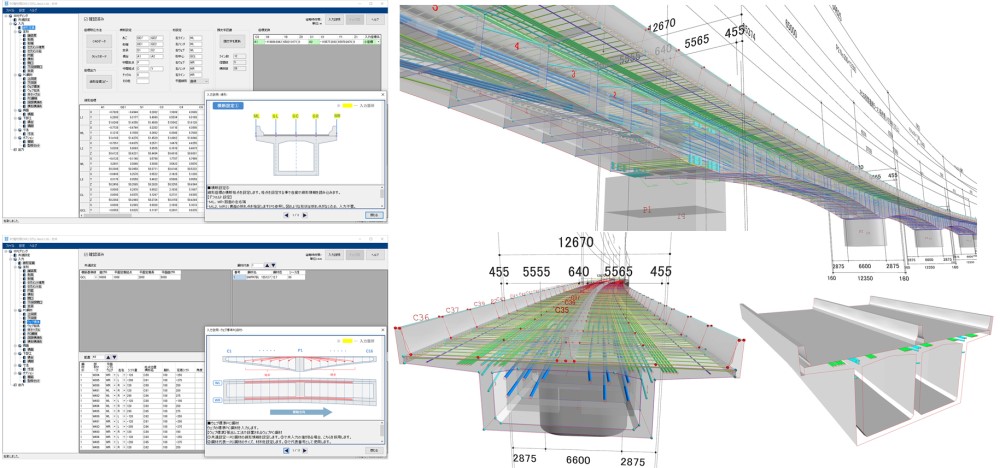Click next-page arrow in web tendon help dialog

click(x=305, y=451)
